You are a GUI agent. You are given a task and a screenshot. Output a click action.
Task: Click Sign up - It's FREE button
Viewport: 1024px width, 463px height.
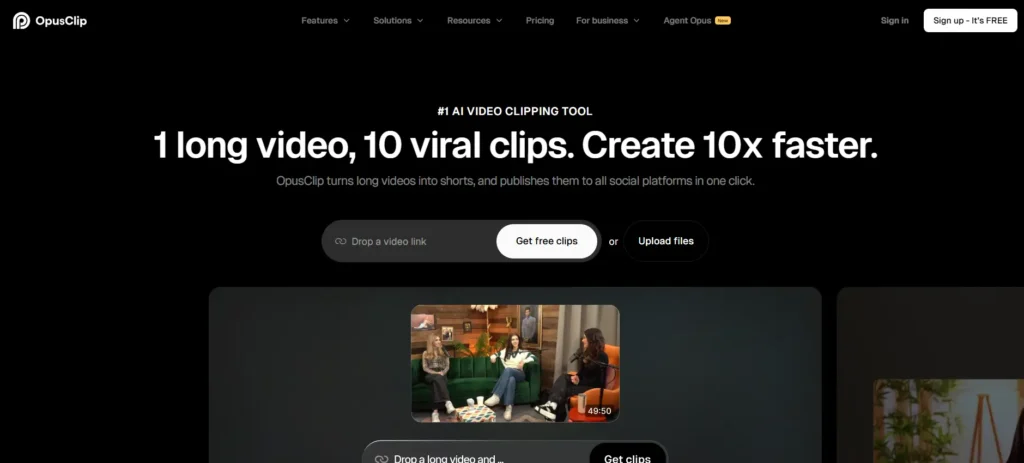coord(970,20)
